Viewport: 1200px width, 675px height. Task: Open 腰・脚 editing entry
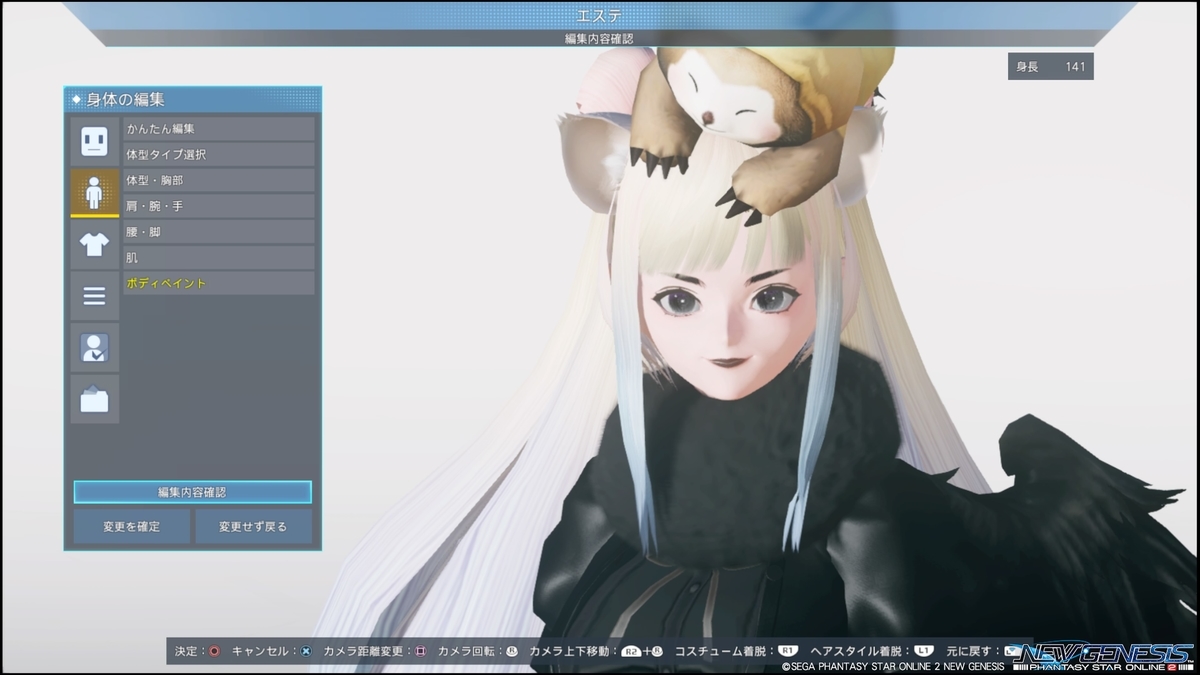tap(219, 232)
